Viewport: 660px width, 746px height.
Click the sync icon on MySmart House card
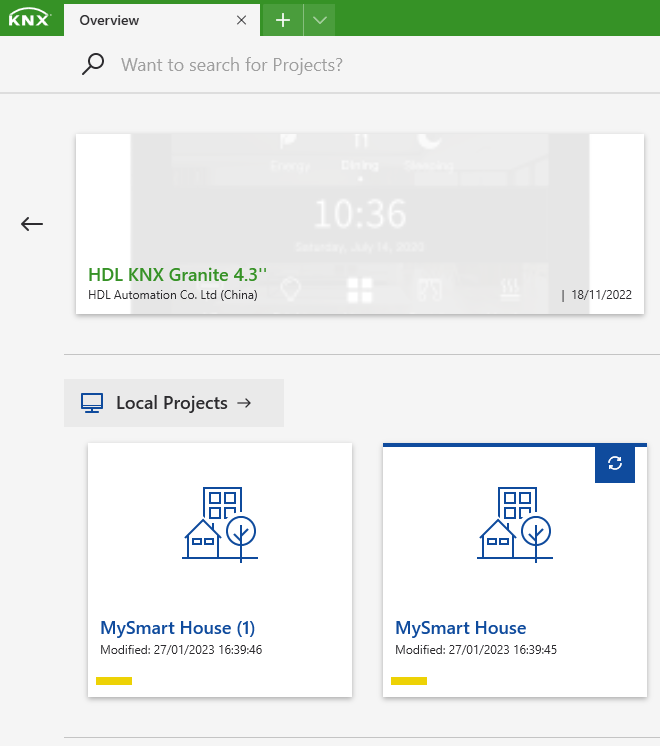tap(615, 463)
